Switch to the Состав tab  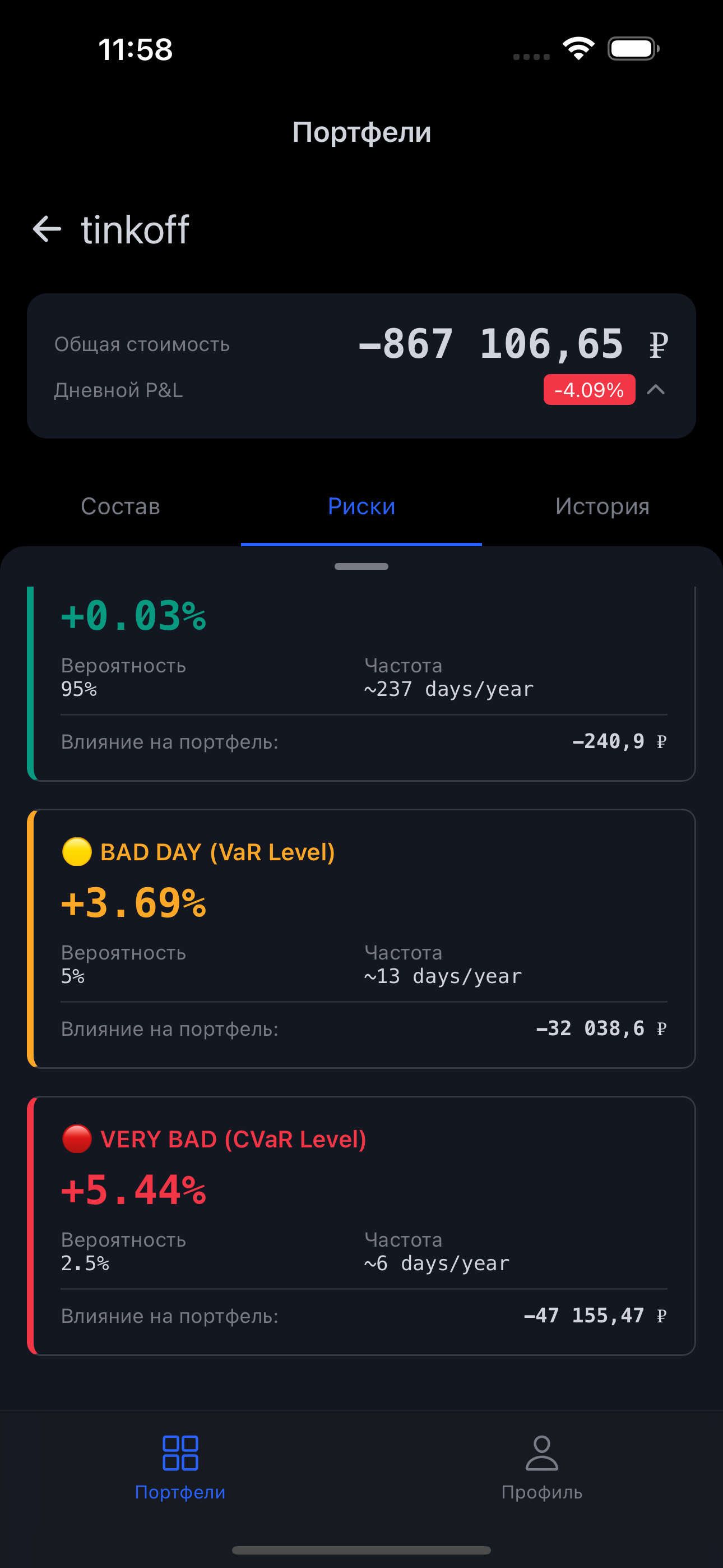pyautogui.click(x=121, y=506)
